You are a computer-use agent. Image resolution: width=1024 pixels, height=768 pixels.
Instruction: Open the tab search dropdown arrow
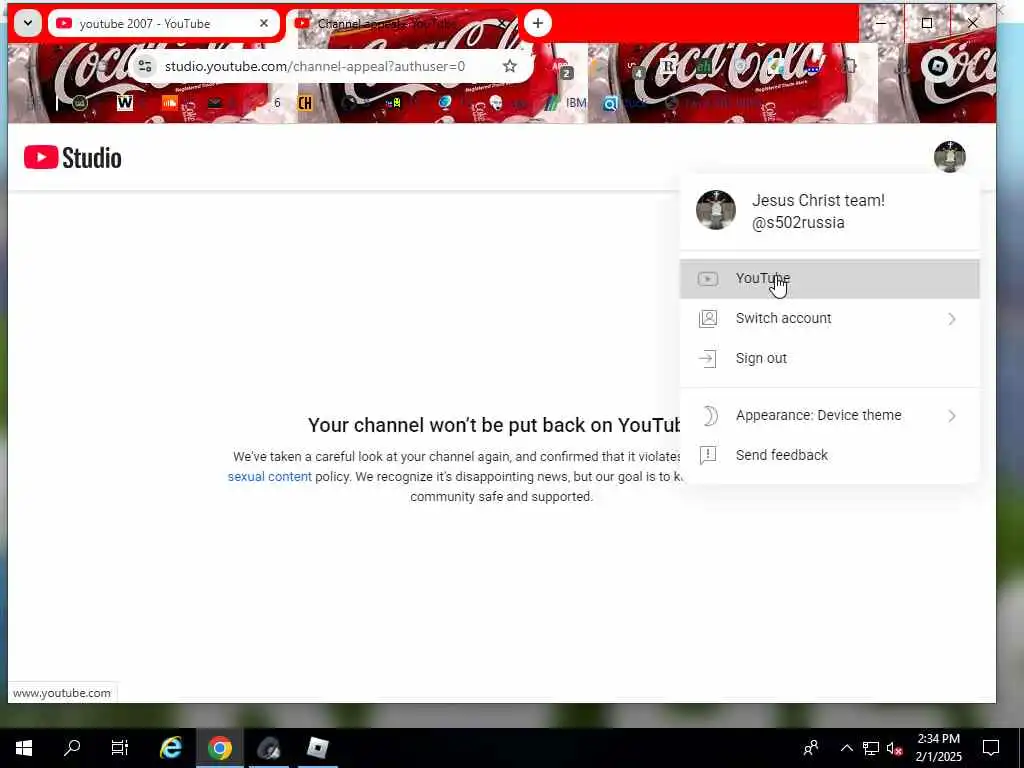27,24
